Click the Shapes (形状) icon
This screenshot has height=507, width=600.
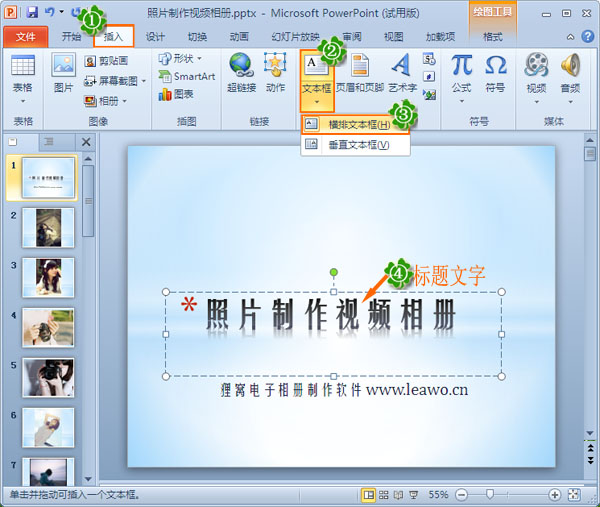coord(165,59)
